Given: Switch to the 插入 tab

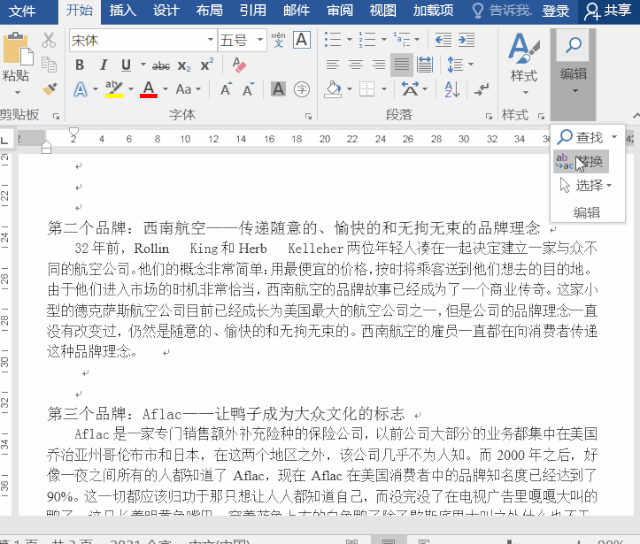Looking at the screenshot, I should (x=122, y=11).
